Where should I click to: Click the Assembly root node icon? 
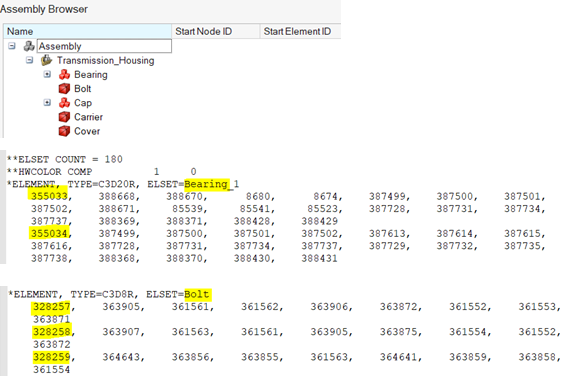click(x=29, y=46)
